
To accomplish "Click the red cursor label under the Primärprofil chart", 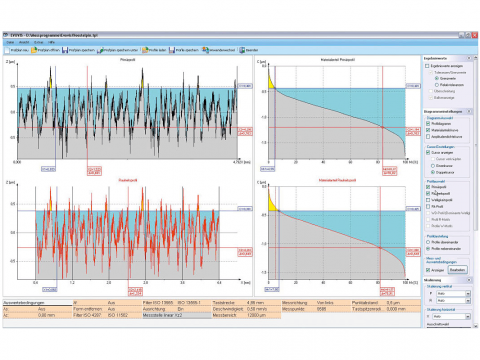I will pos(94,171).
